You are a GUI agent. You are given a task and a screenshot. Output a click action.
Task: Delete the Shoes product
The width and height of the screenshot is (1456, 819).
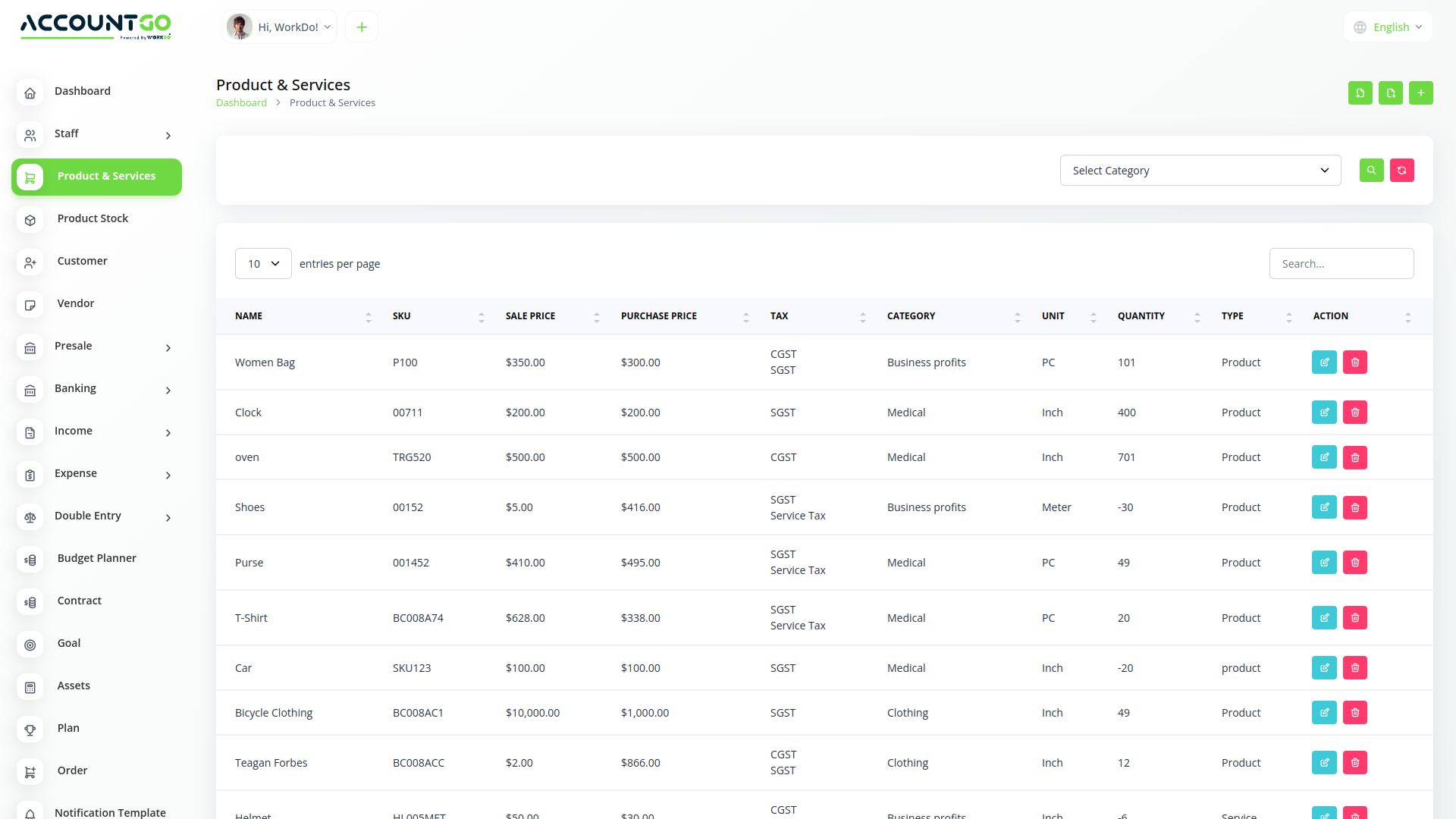(x=1354, y=507)
